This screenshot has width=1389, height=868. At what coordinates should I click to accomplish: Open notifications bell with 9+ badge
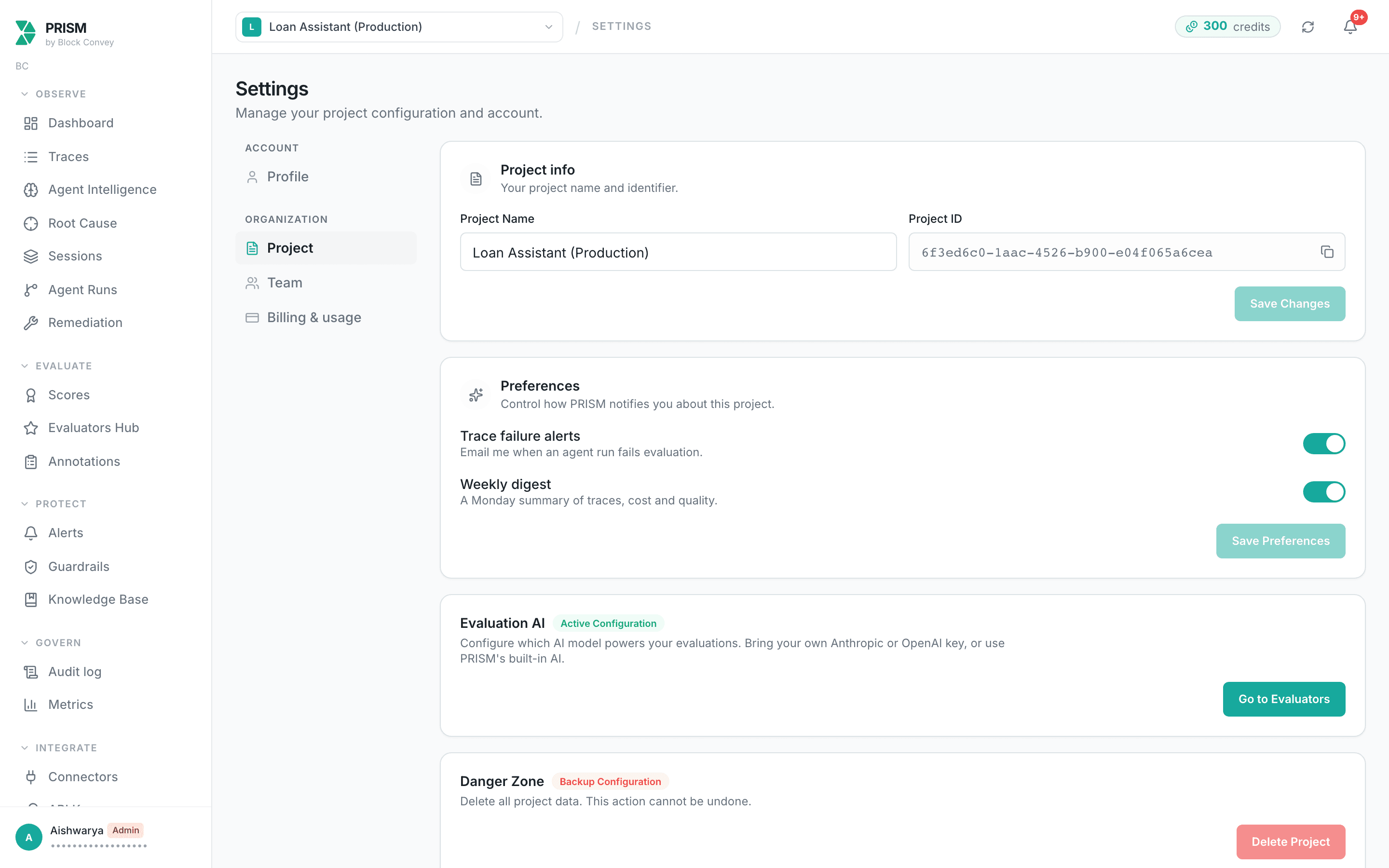[1350, 27]
